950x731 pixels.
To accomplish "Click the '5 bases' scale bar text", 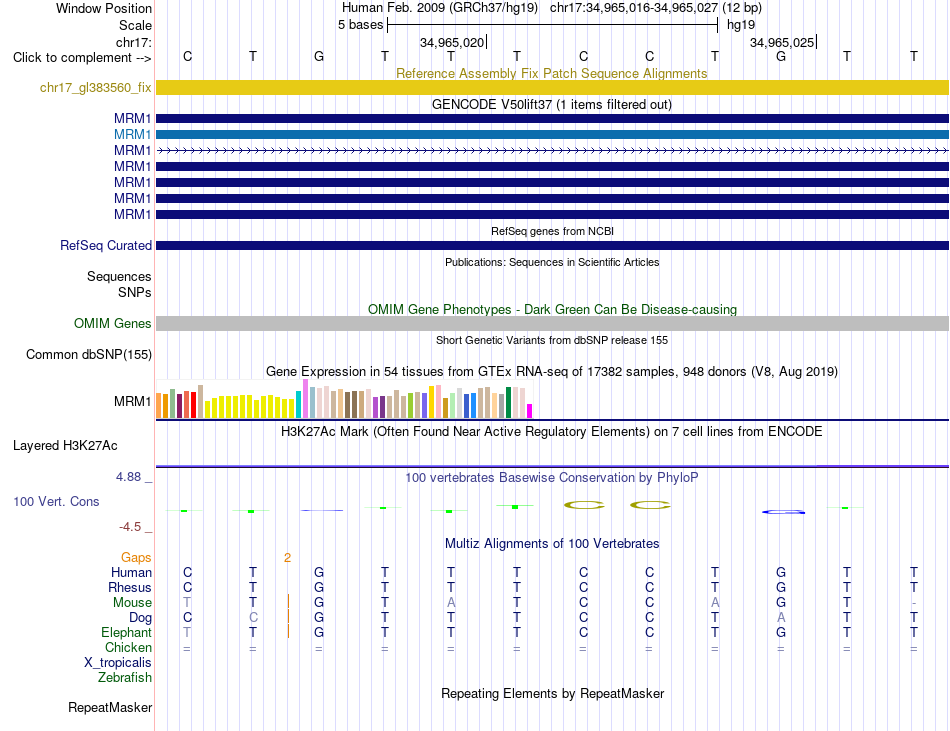I will point(360,25).
